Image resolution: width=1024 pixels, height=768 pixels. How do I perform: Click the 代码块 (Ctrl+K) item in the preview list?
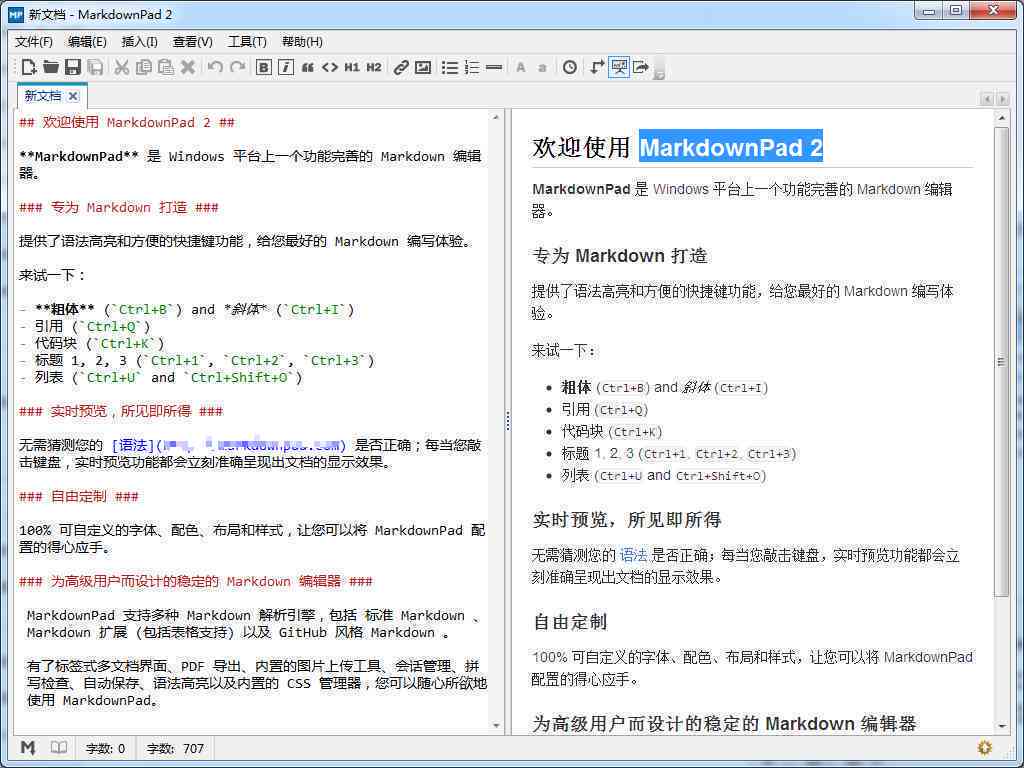[612, 432]
